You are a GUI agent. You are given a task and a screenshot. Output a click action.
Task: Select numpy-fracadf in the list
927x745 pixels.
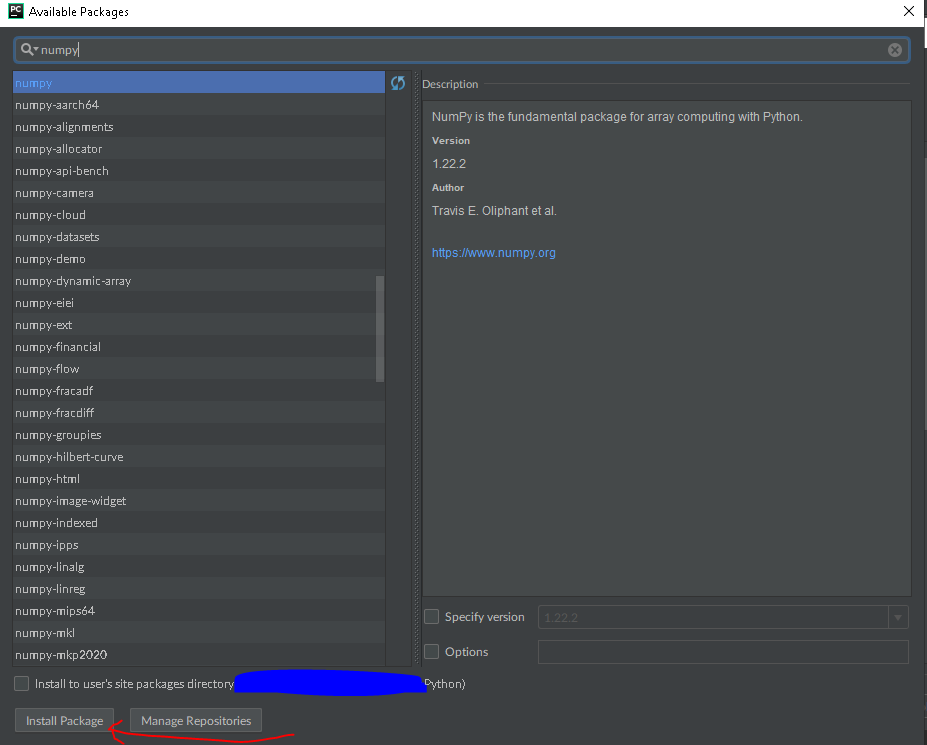coord(199,391)
